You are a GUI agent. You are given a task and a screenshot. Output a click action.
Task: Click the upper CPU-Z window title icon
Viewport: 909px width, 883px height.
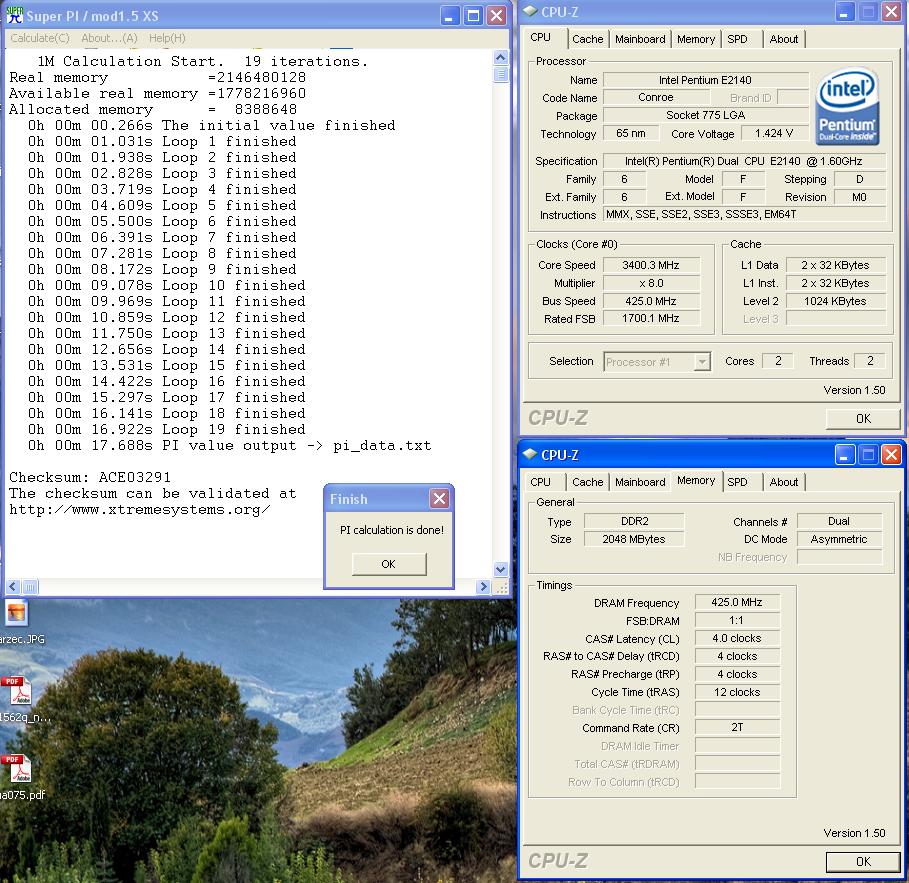point(530,12)
